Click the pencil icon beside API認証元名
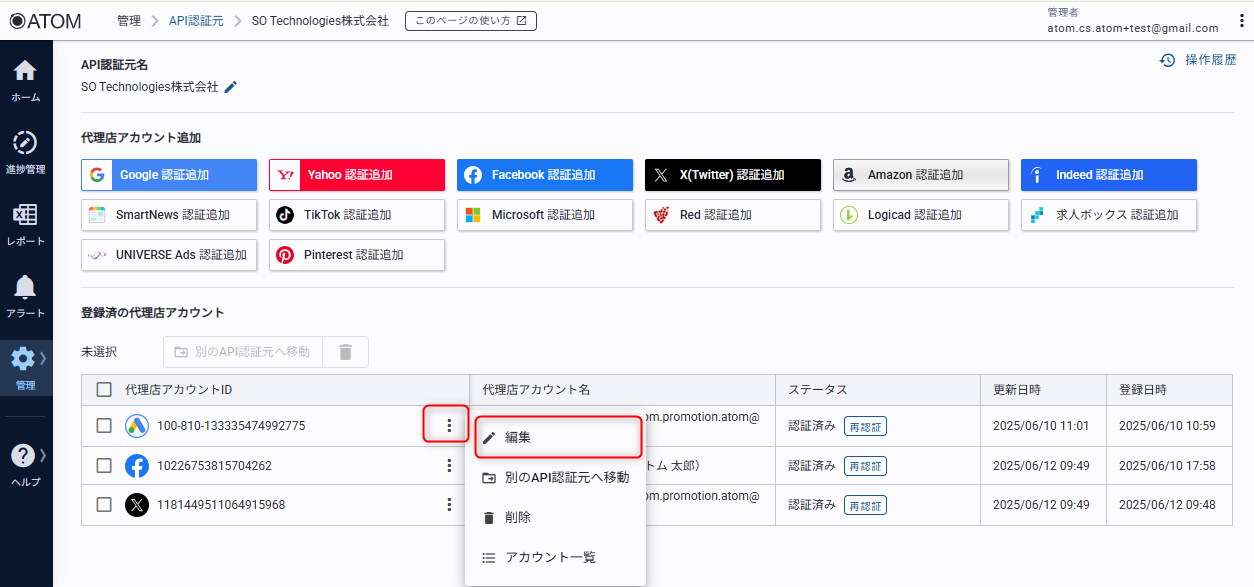Image resolution: width=1254 pixels, height=587 pixels. coord(231,87)
